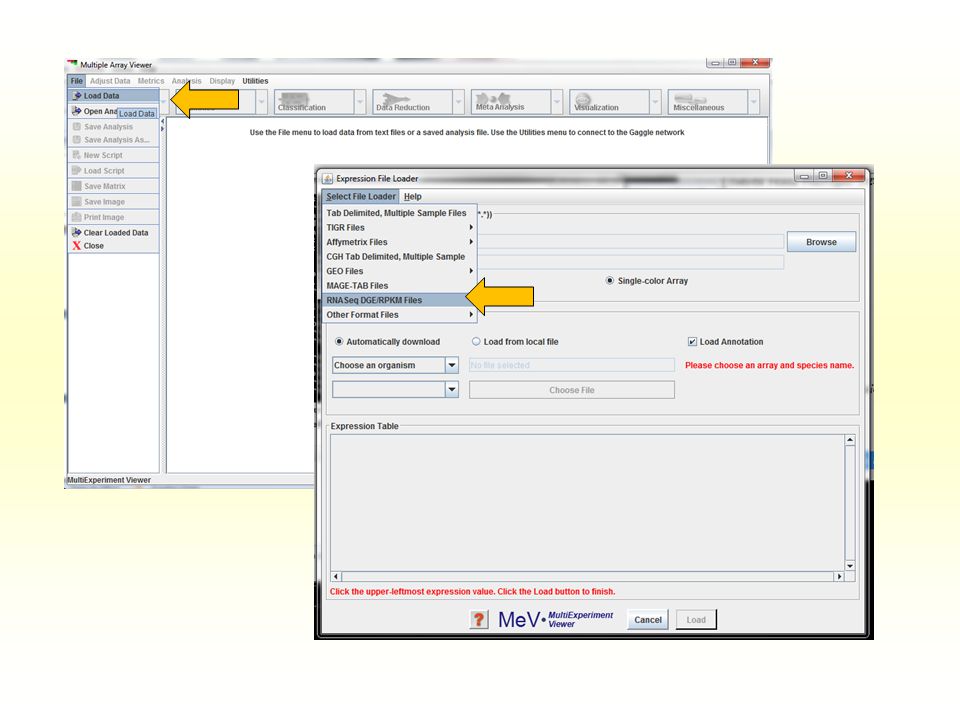Click the file path field beside Browse
The image size is (960, 720).
(631, 242)
